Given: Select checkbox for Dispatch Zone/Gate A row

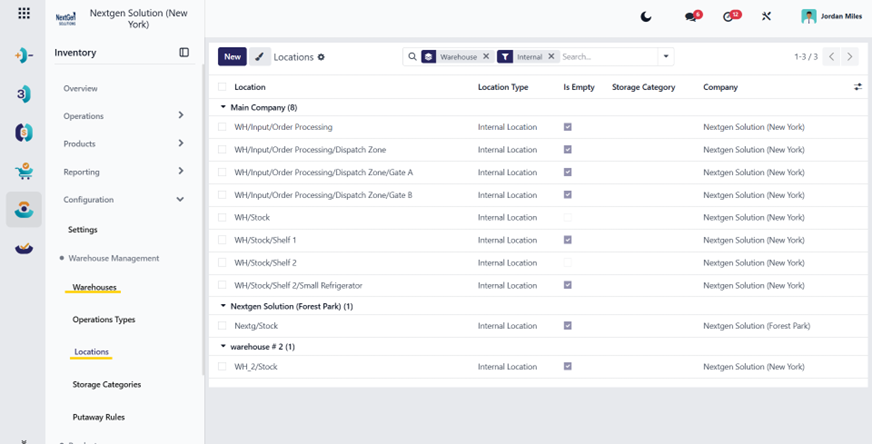Looking at the screenshot, I should pos(222,172).
